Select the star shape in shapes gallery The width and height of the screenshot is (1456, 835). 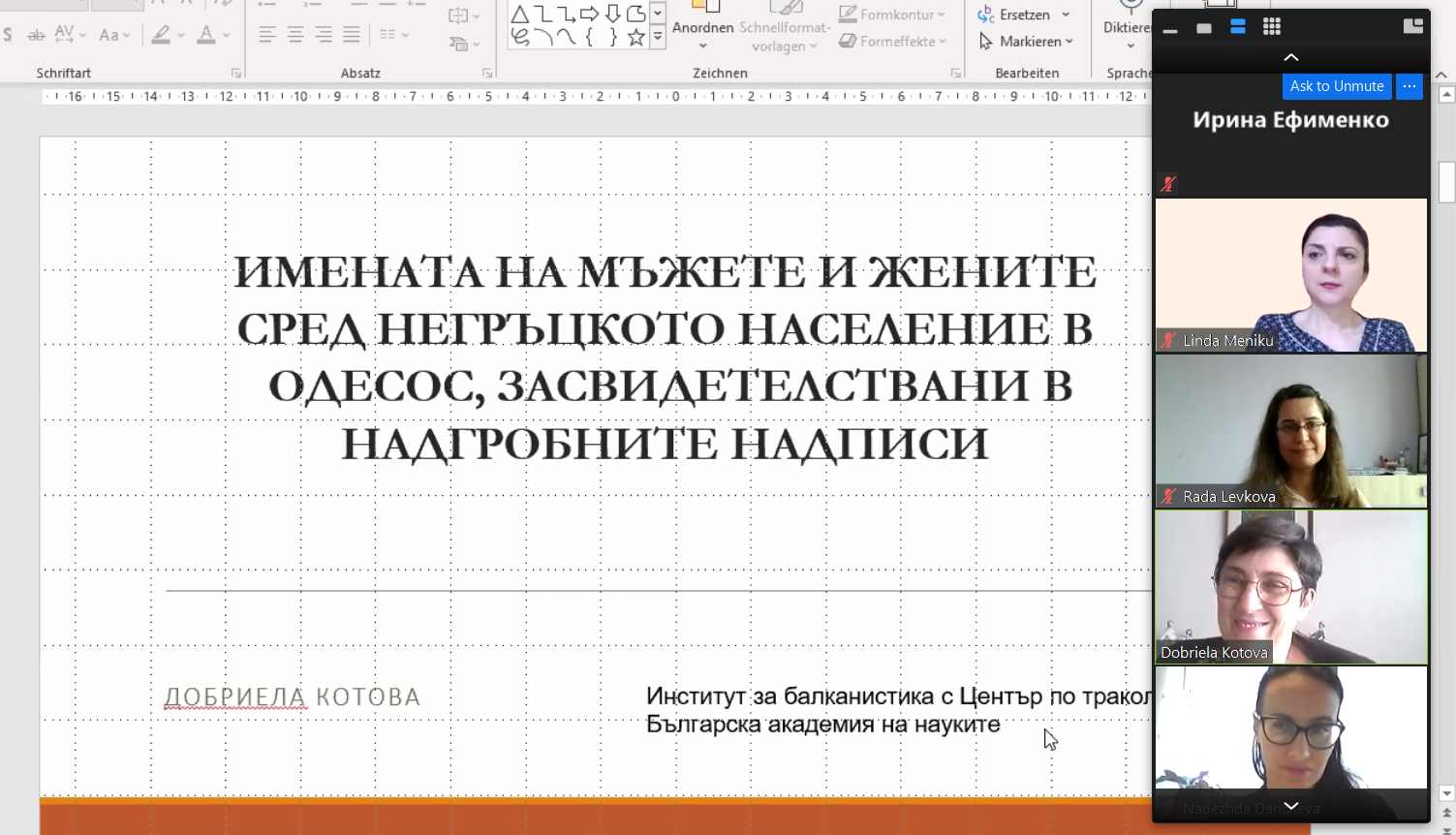click(635, 38)
